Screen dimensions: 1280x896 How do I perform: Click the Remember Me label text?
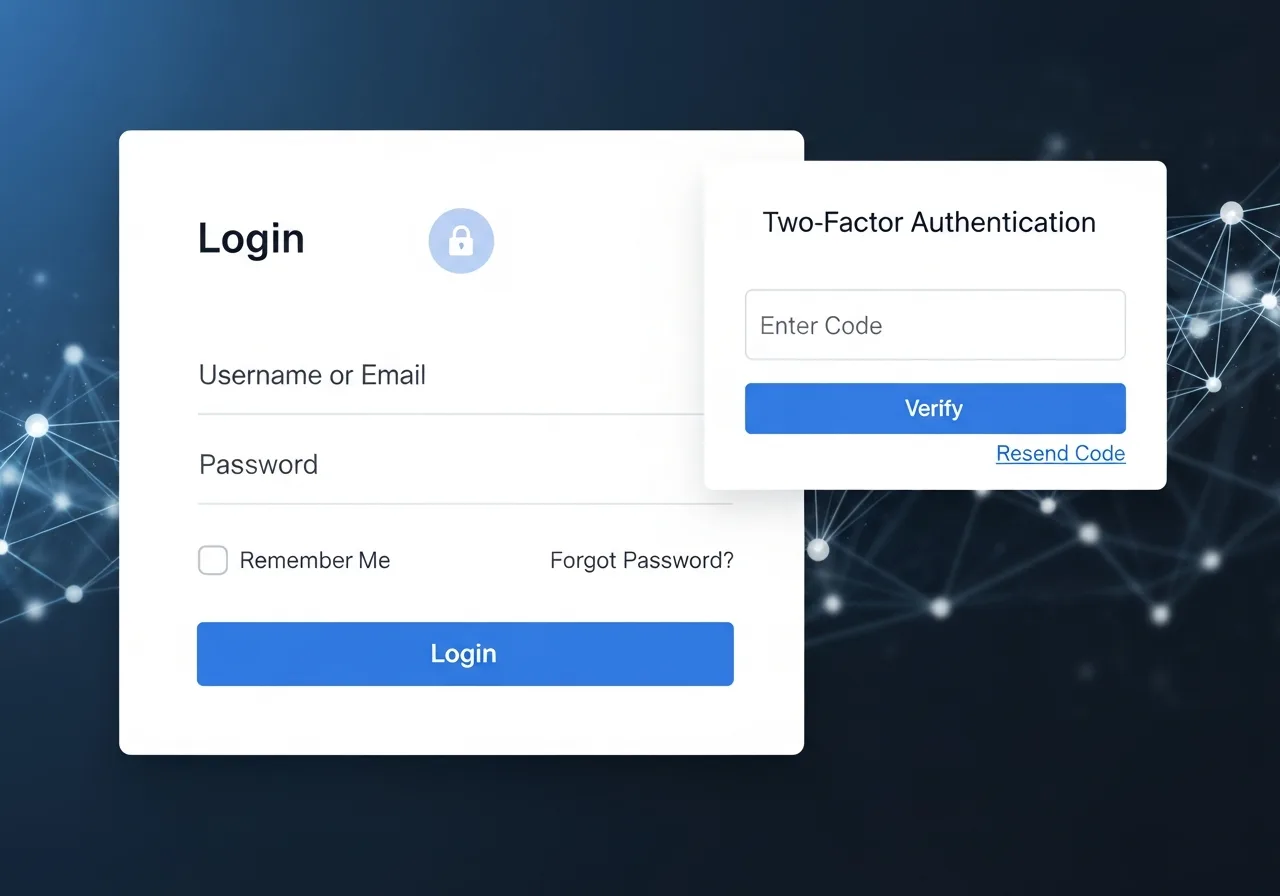[x=315, y=560]
